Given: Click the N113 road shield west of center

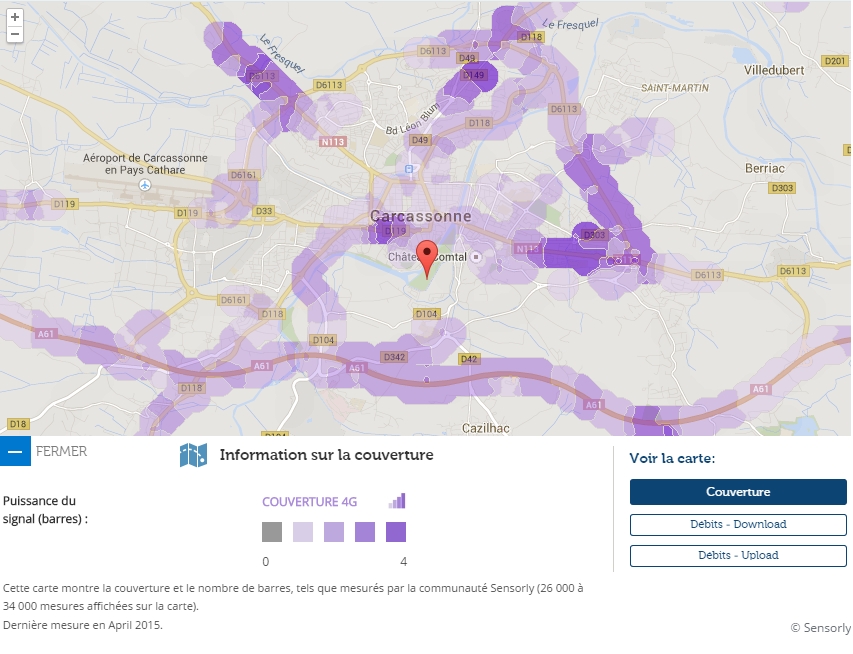Looking at the screenshot, I should click(x=332, y=141).
